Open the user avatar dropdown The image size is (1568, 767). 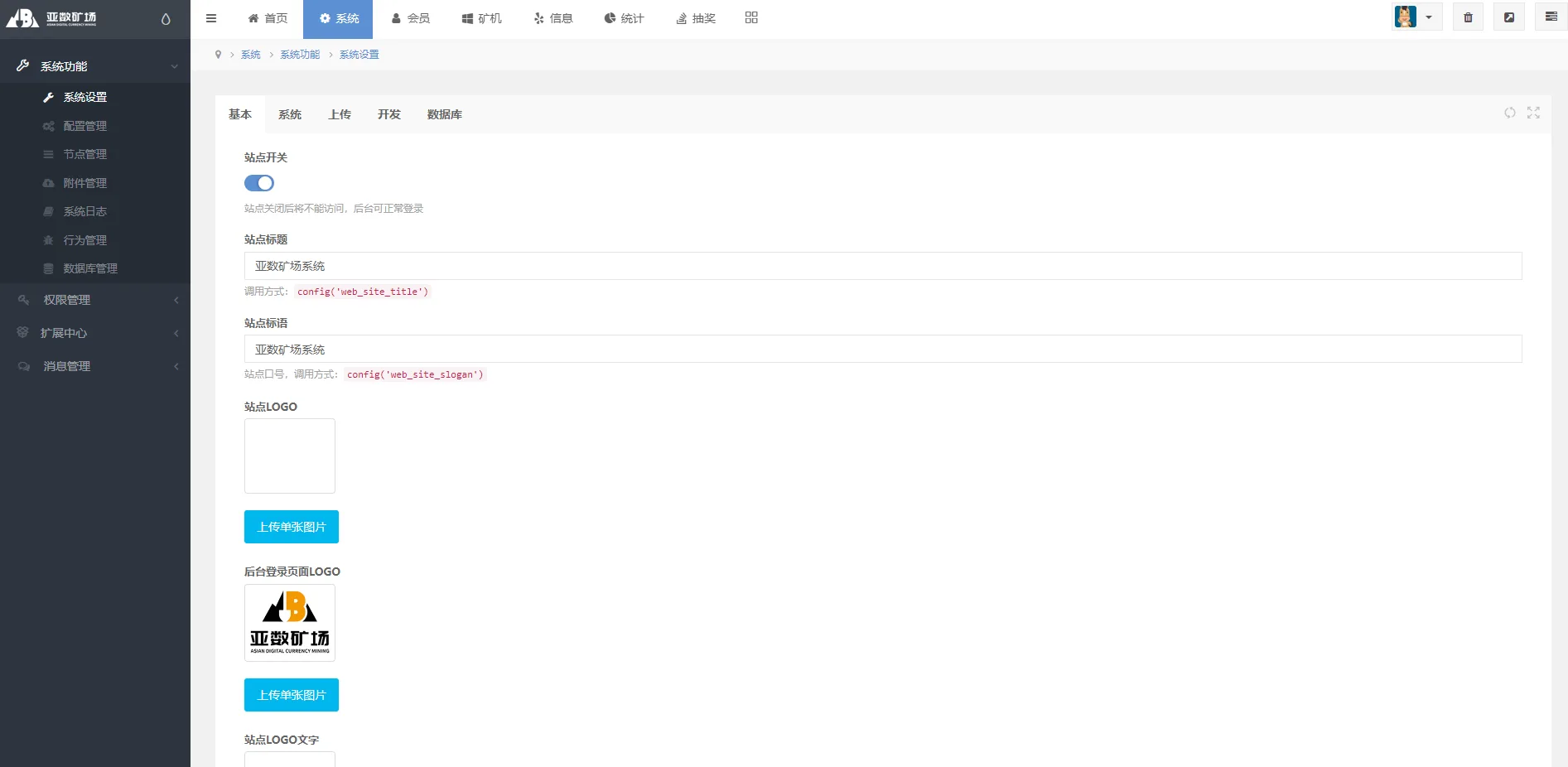(1416, 17)
